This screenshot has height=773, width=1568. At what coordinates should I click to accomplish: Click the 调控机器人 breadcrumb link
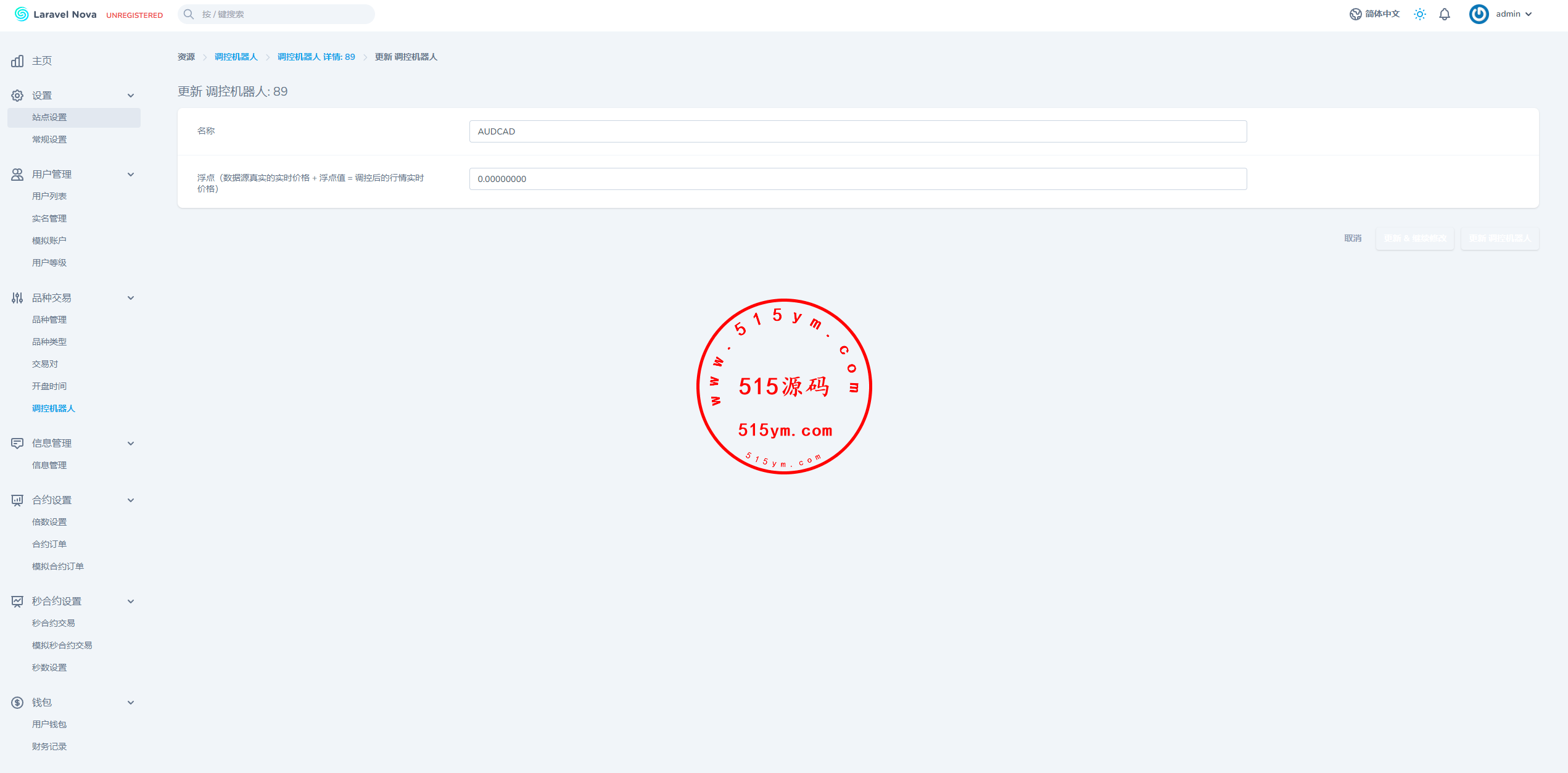236,57
